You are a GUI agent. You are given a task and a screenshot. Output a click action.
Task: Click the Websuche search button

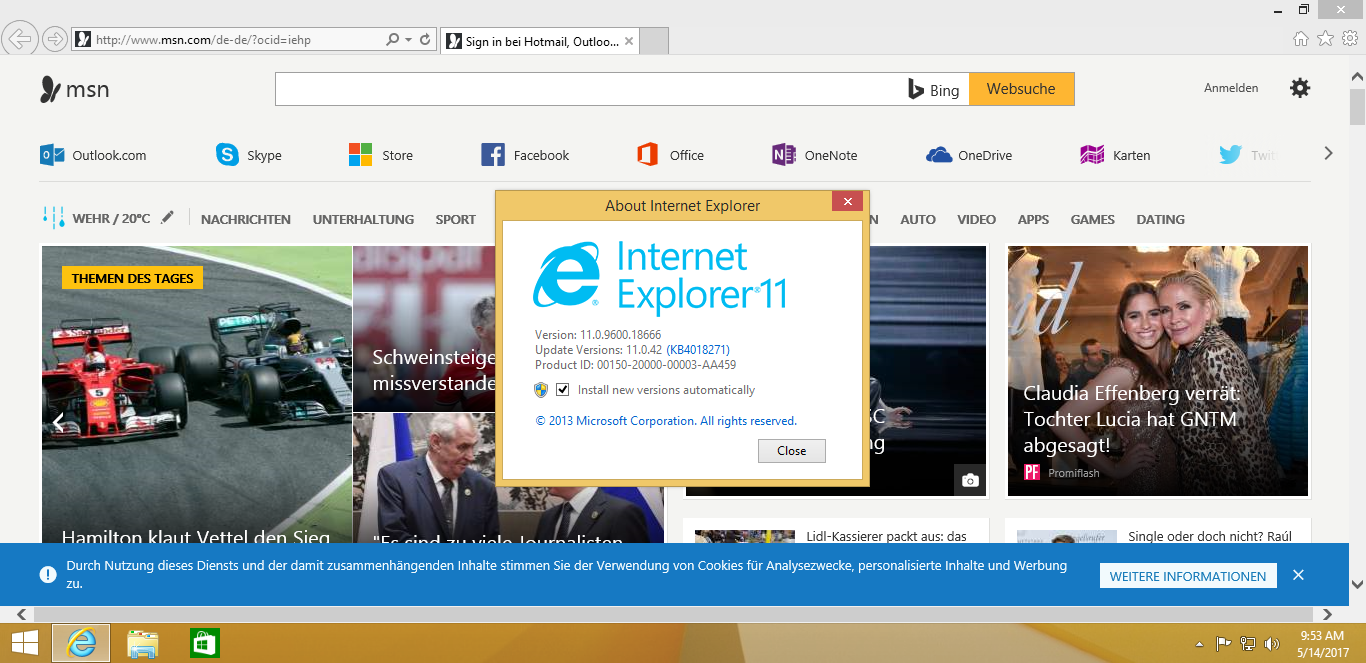tap(1021, 89)
